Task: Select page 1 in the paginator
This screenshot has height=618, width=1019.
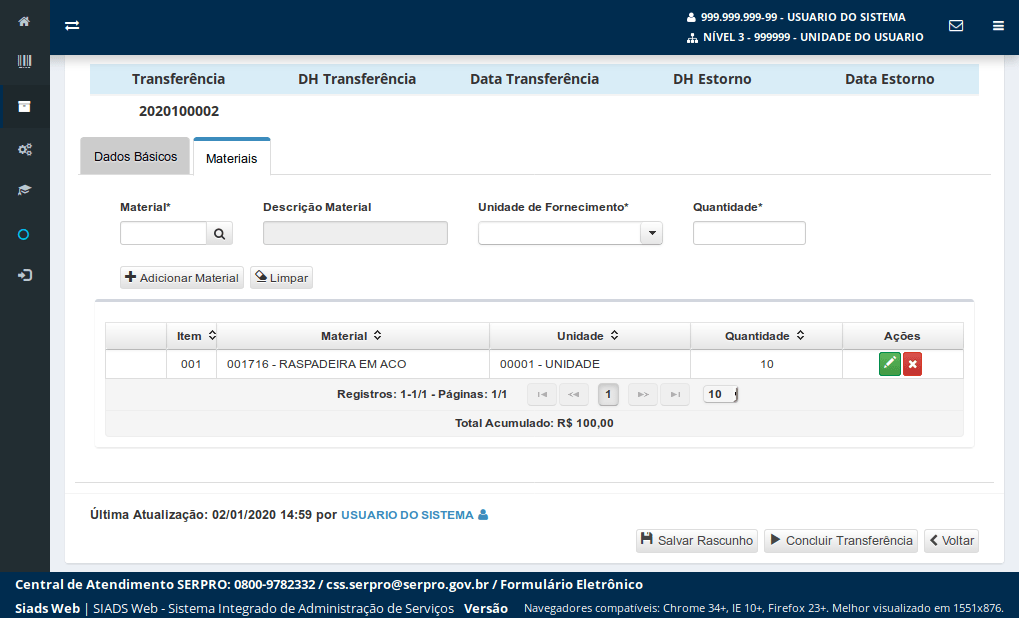Action: point(608,394)
